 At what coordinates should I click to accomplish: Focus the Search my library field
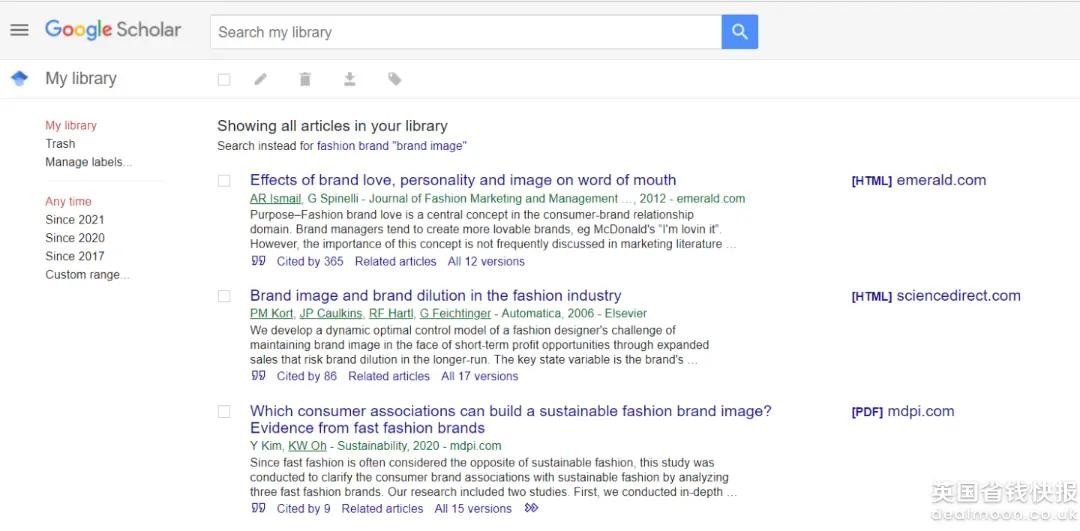pyautogui.click(x=465, y=32)
